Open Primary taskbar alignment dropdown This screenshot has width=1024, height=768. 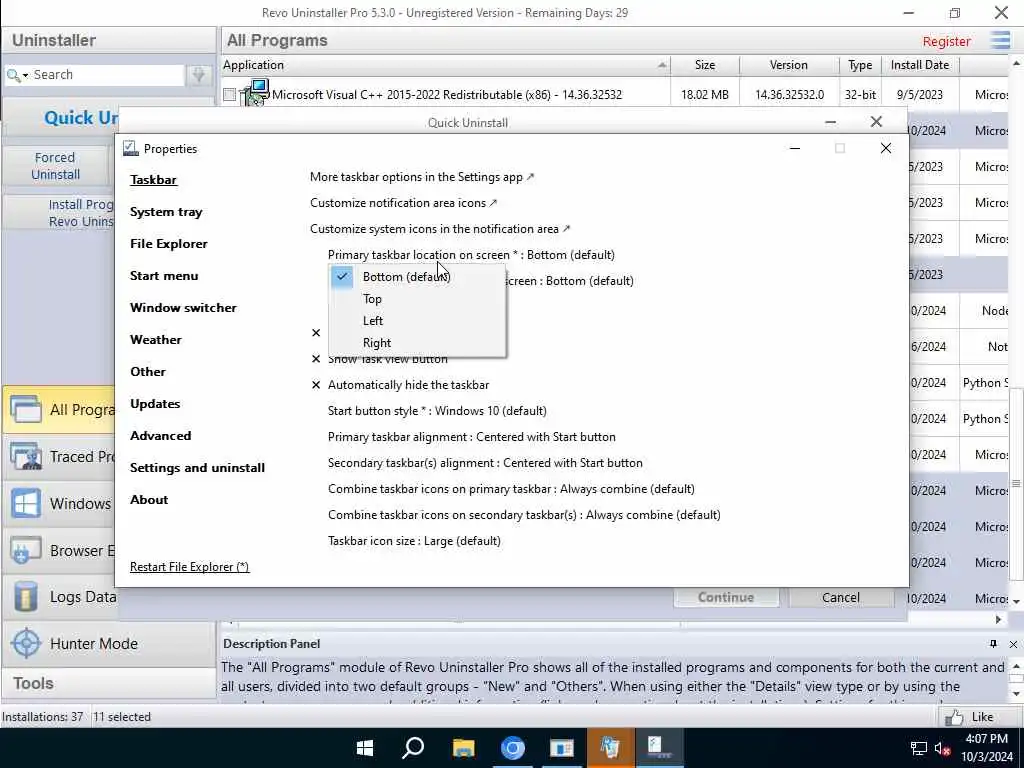point(472,437)
